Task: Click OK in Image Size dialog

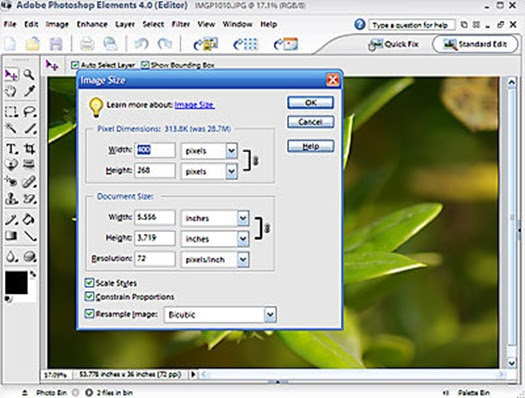Action: [310, 103]
